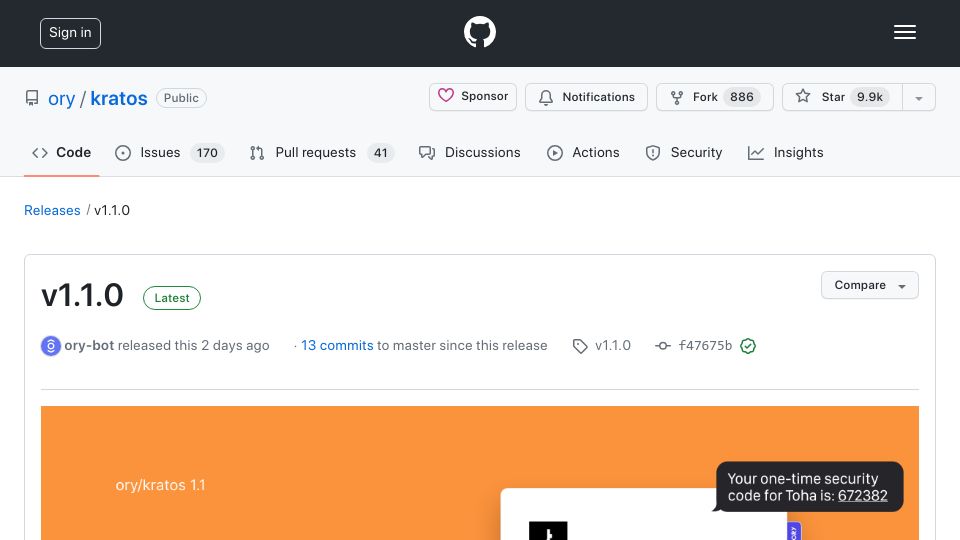
Task: Open the kratos repository link
Action: coord(119,98)
